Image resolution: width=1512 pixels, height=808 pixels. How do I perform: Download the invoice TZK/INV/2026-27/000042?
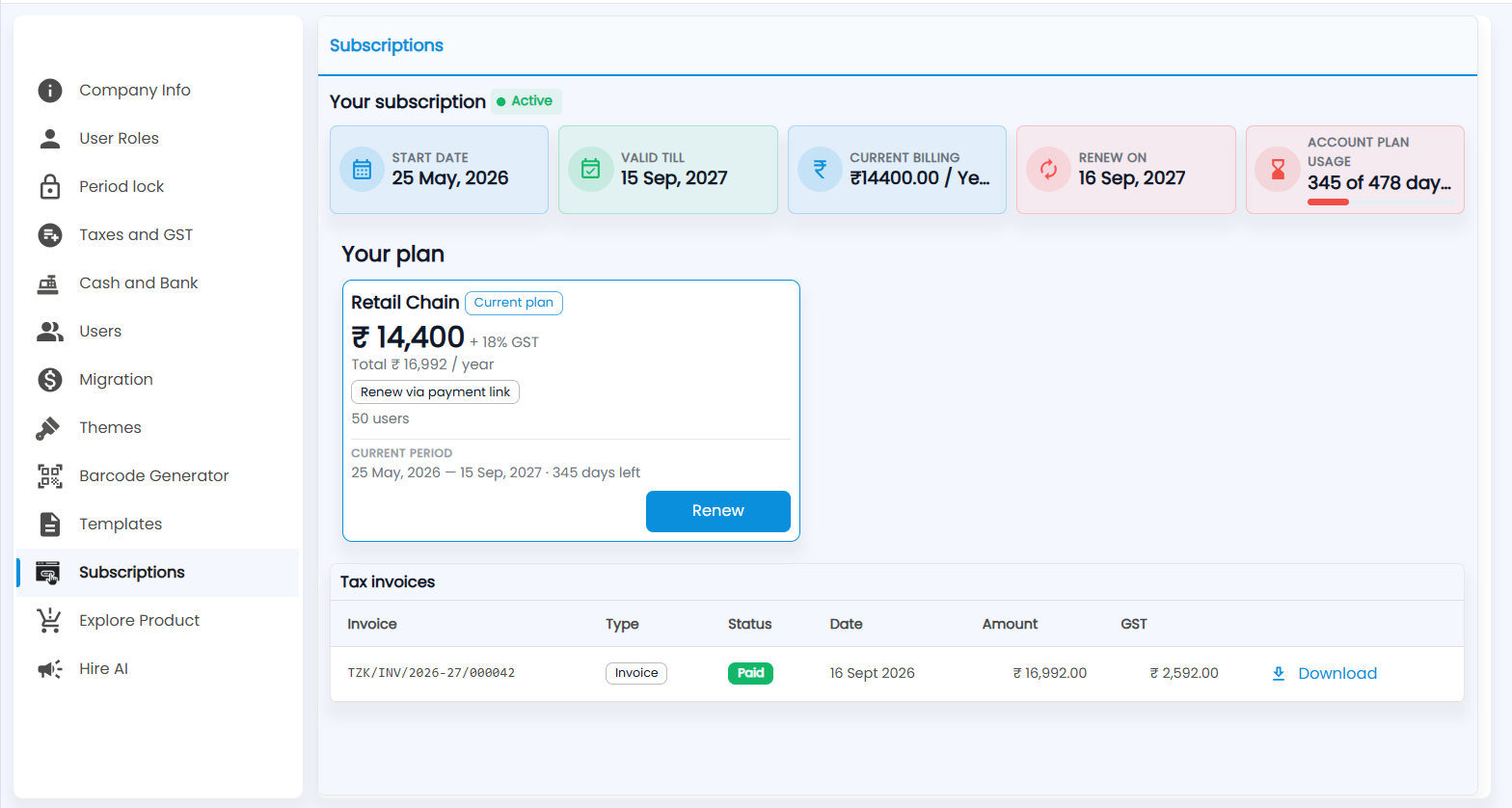pyautogui.click(x=1324, y=673)
